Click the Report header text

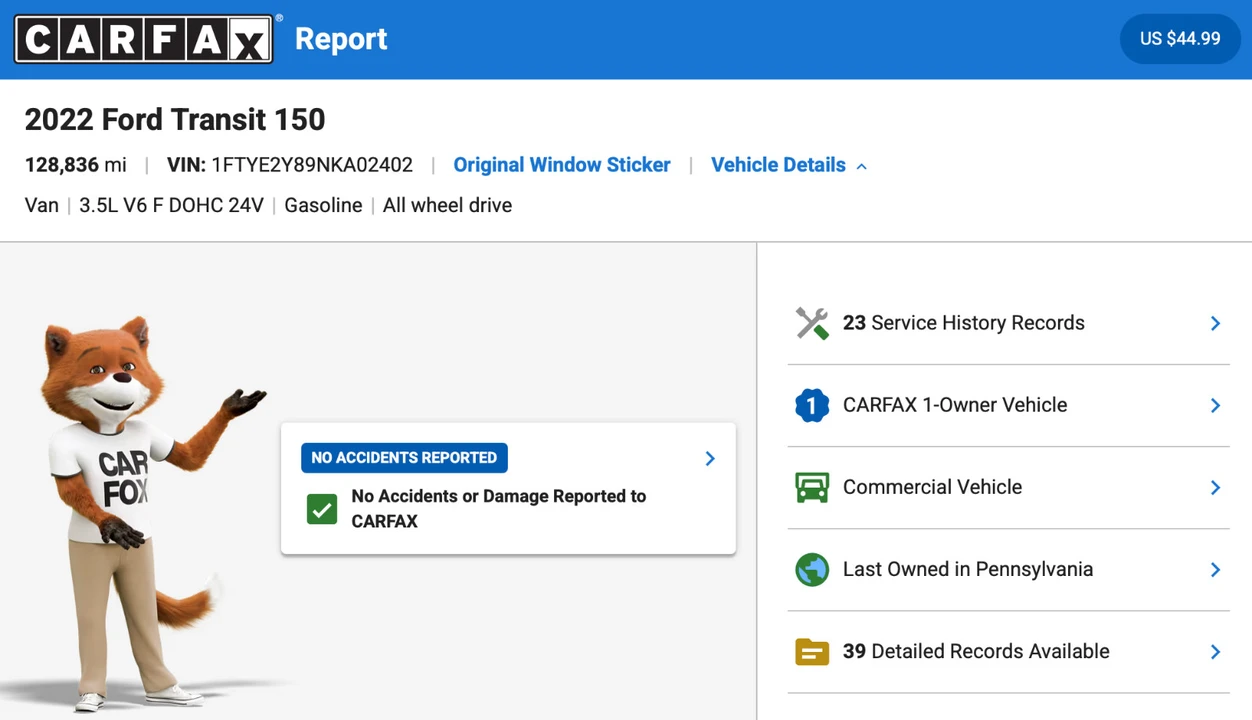click(x=341, y=39)
